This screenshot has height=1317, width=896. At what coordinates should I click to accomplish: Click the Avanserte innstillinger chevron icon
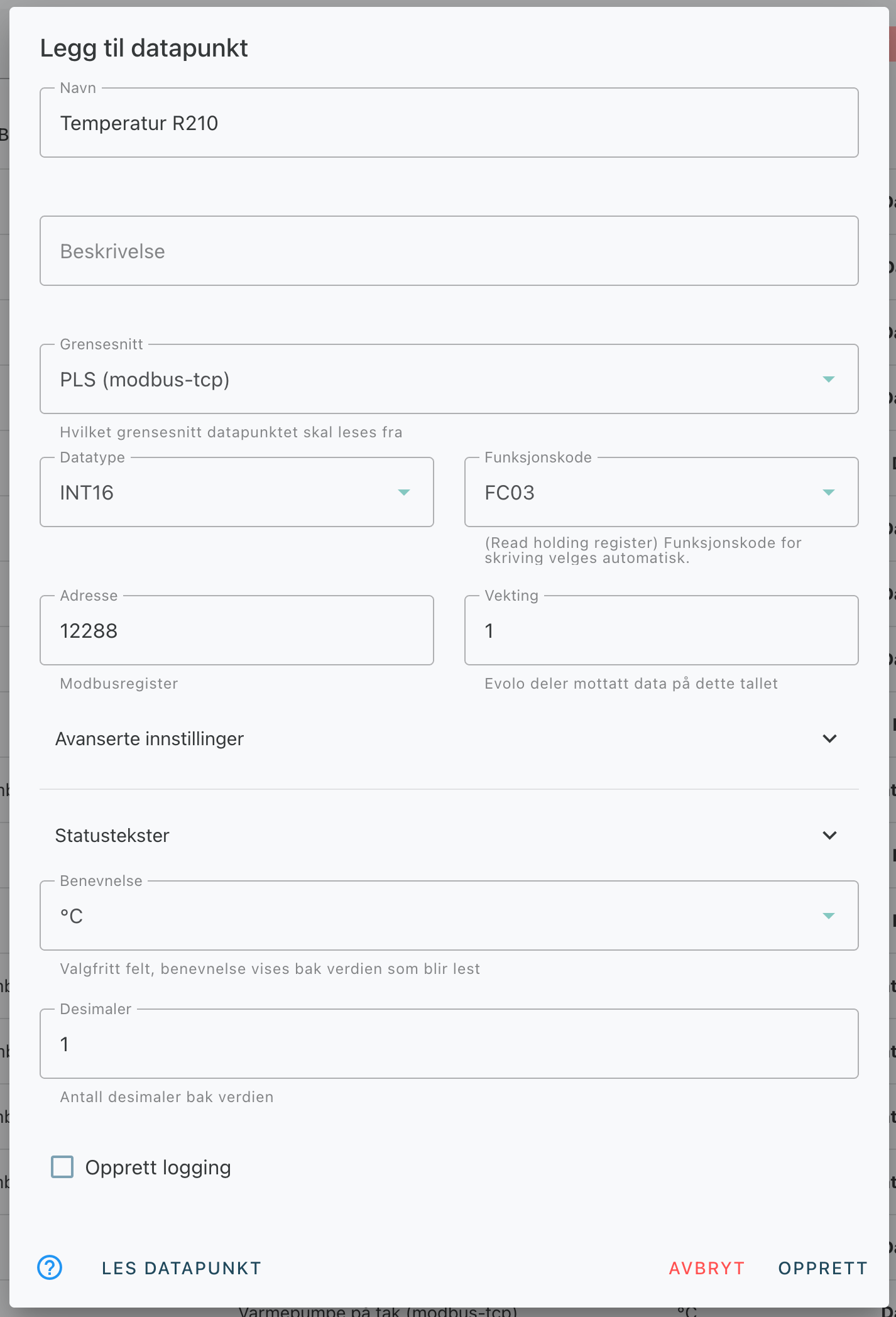click(x=829, y=738)
